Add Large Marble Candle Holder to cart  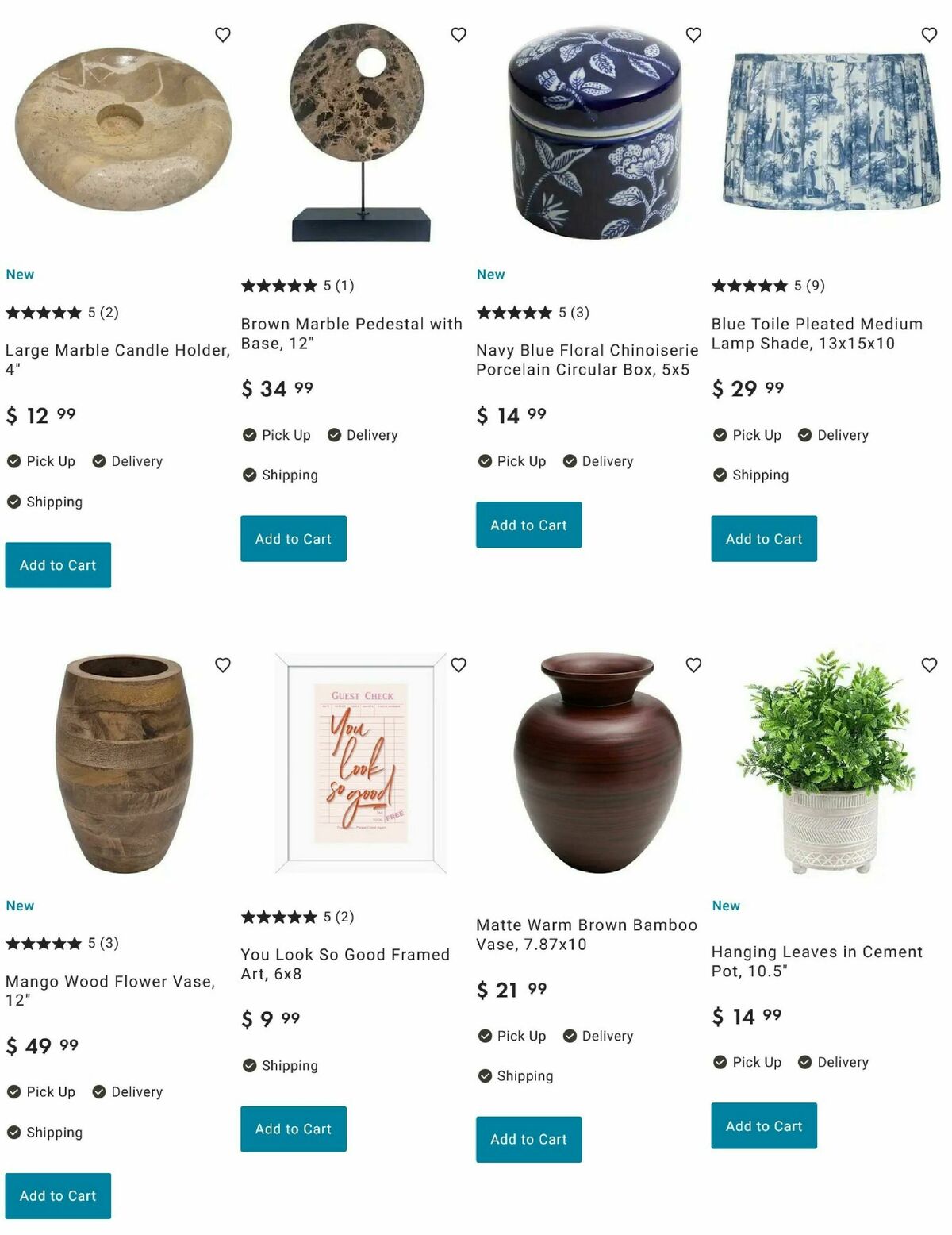pos(58,565)
